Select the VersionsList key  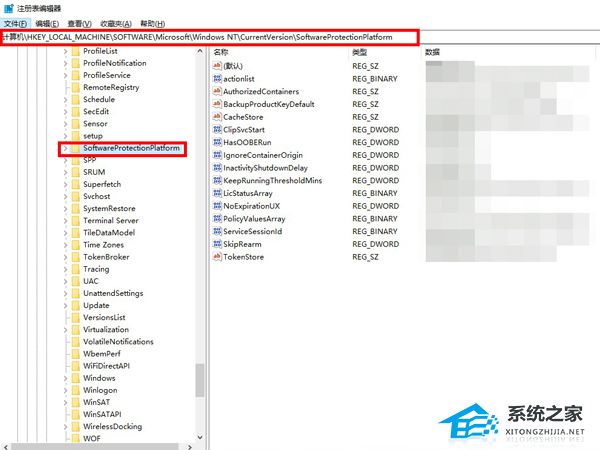pyautogui.click(x=104, y=318)
